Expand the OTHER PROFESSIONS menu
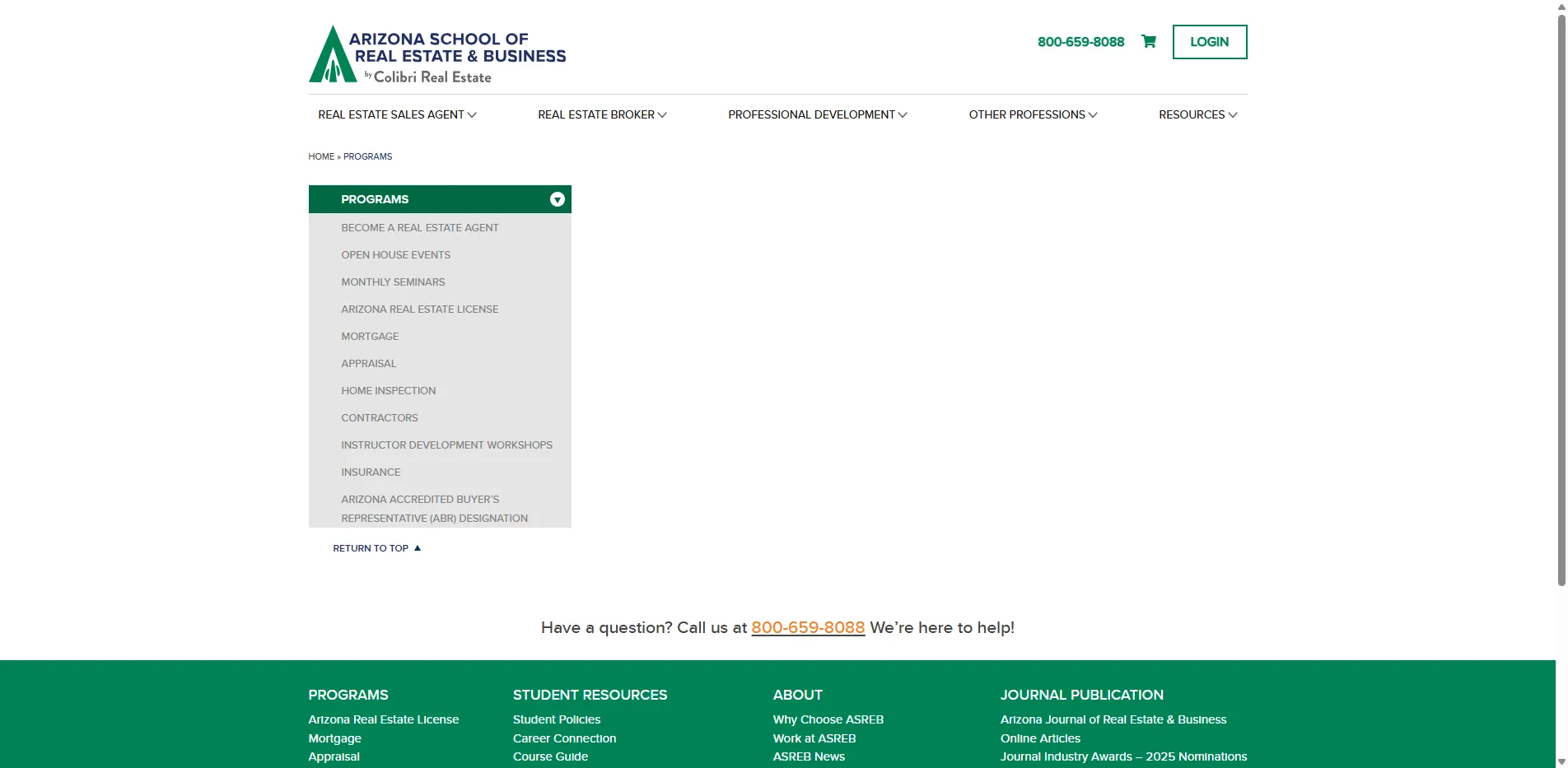The image size is (1568, 768). click(1032, 114)
